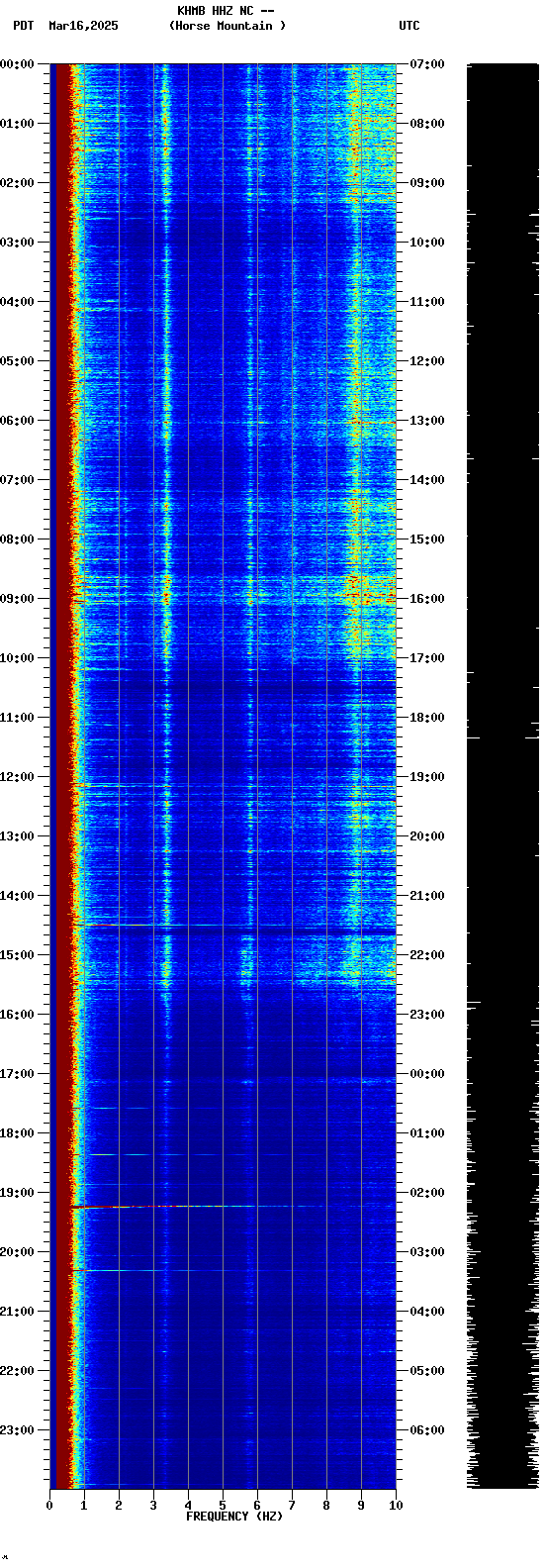Click the 09:00 PDT time label

coord(18,599)
